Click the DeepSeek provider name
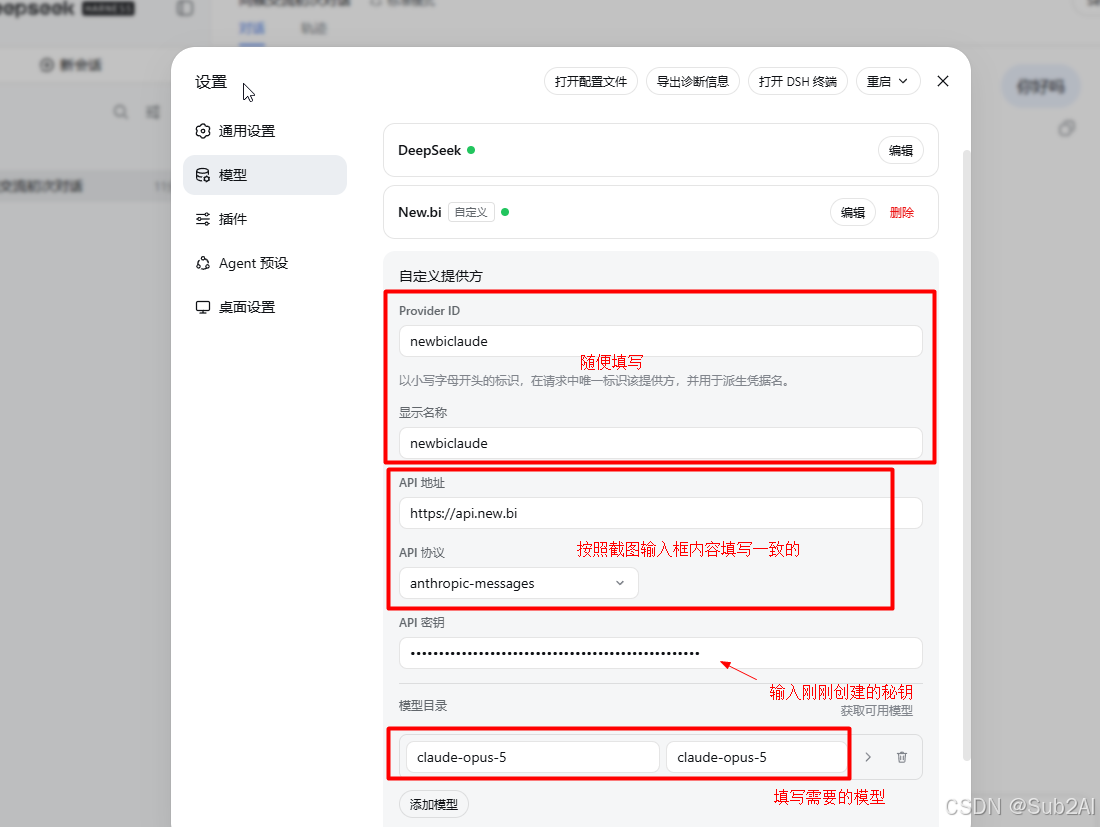 [429, 150]
